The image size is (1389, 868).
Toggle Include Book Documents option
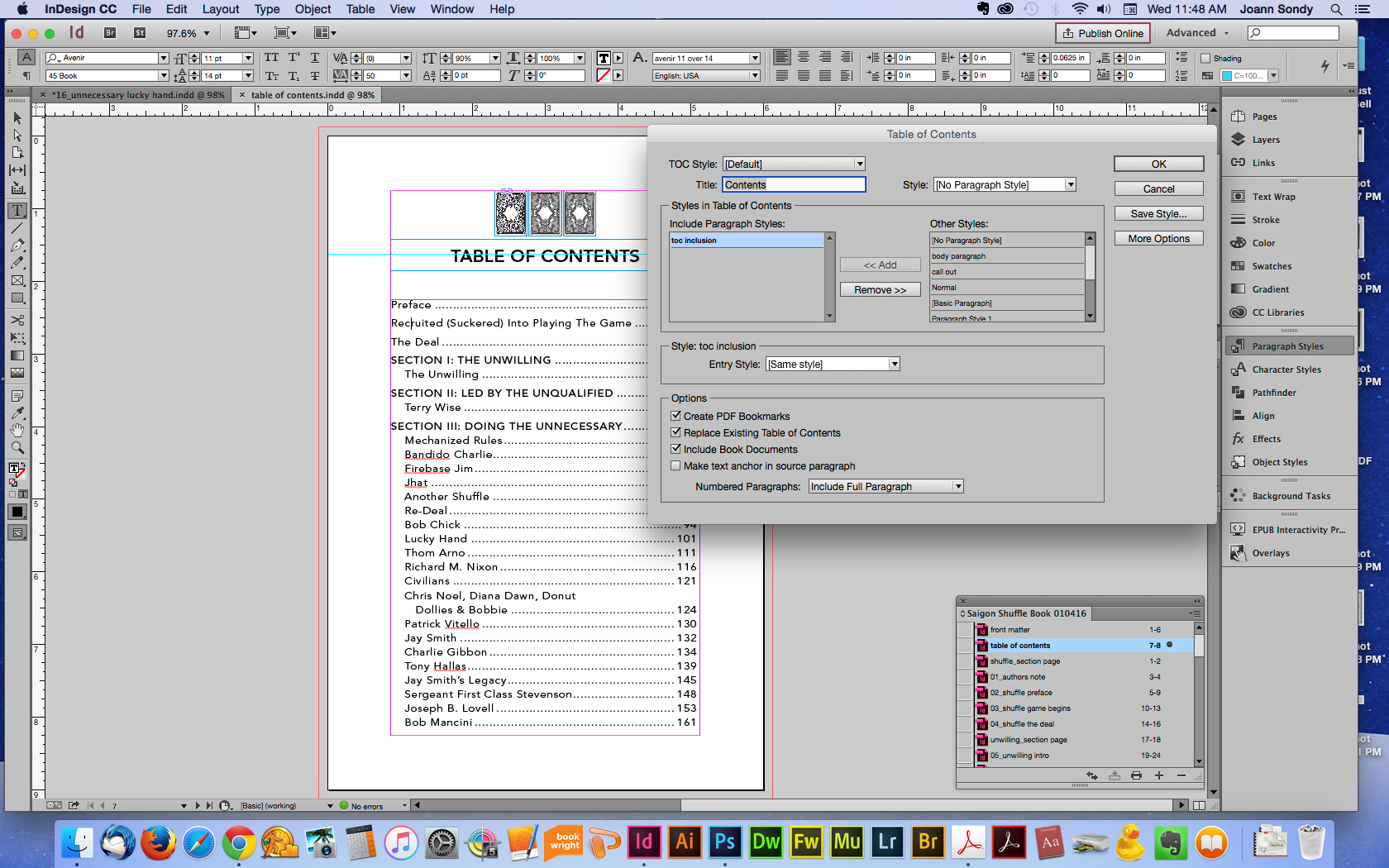point(675,449)
